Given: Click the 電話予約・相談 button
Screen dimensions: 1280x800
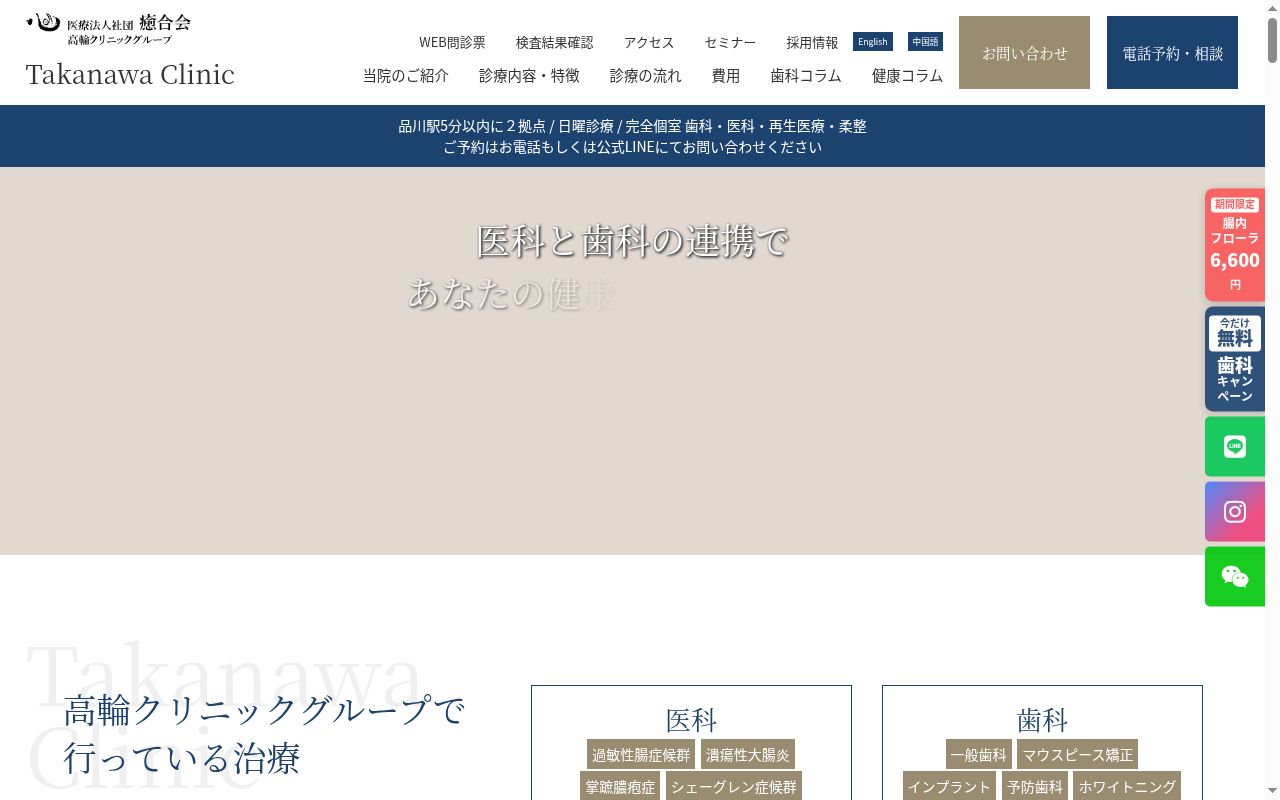Looking at the screenshot, I should [x=1172, y=53].
